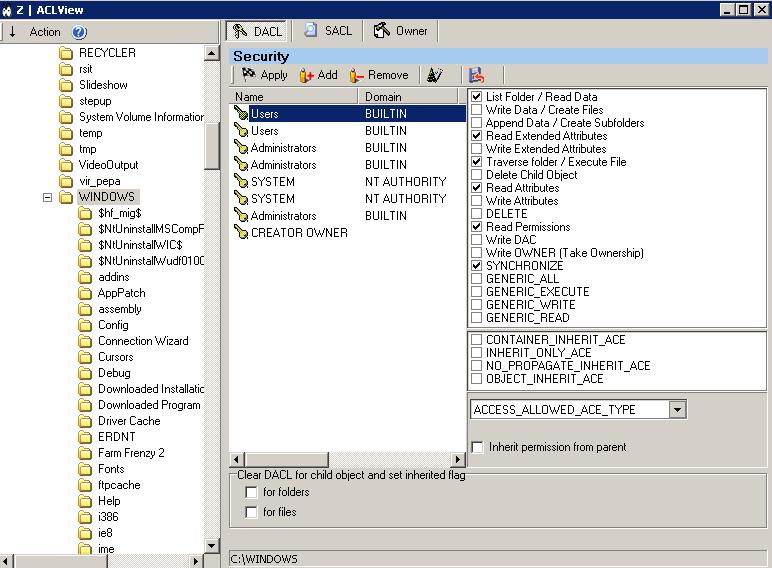Screen dimensions: 772x568
Task: Open the Fonts folder in the tree
Action: [111, 469]
